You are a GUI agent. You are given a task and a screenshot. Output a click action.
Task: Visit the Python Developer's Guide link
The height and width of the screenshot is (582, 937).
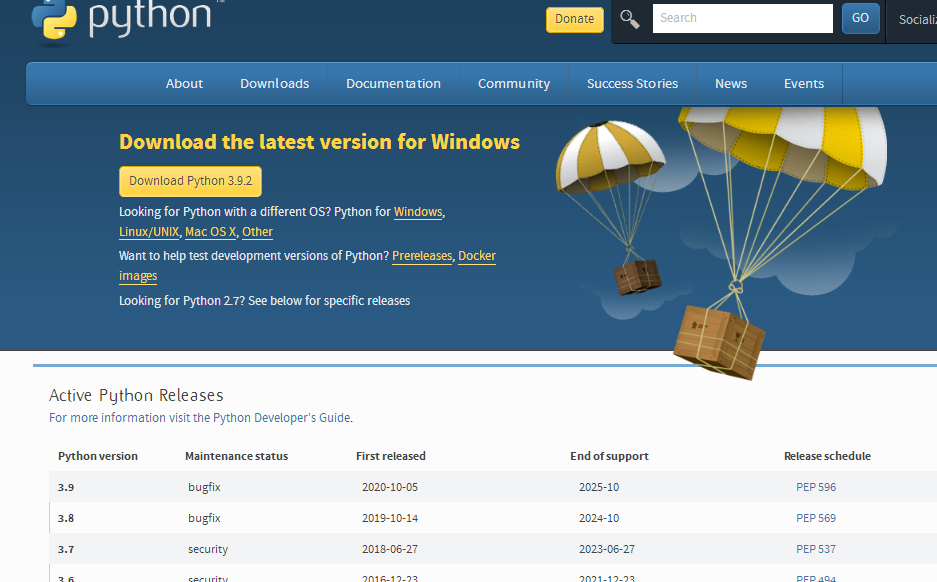[x=201, y=418]
